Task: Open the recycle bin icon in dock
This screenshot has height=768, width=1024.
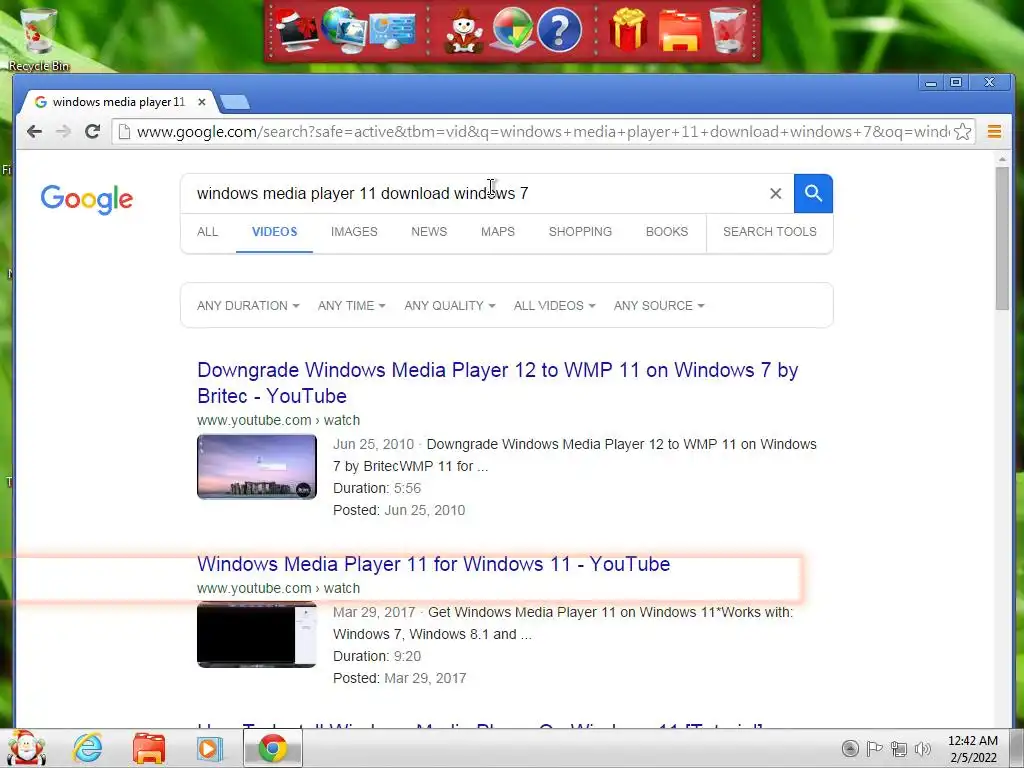Action: coord(728,29)
